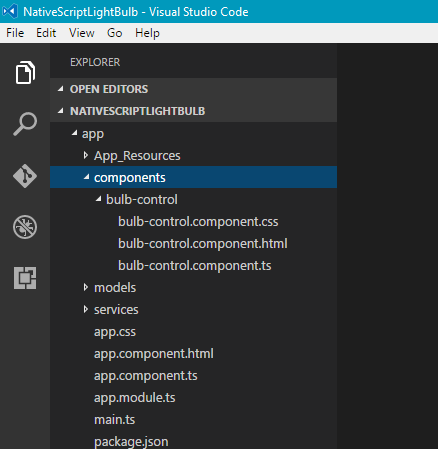Select the components folder label
The width and height of the screenshot is (438, 449).
tap(130, 178)
